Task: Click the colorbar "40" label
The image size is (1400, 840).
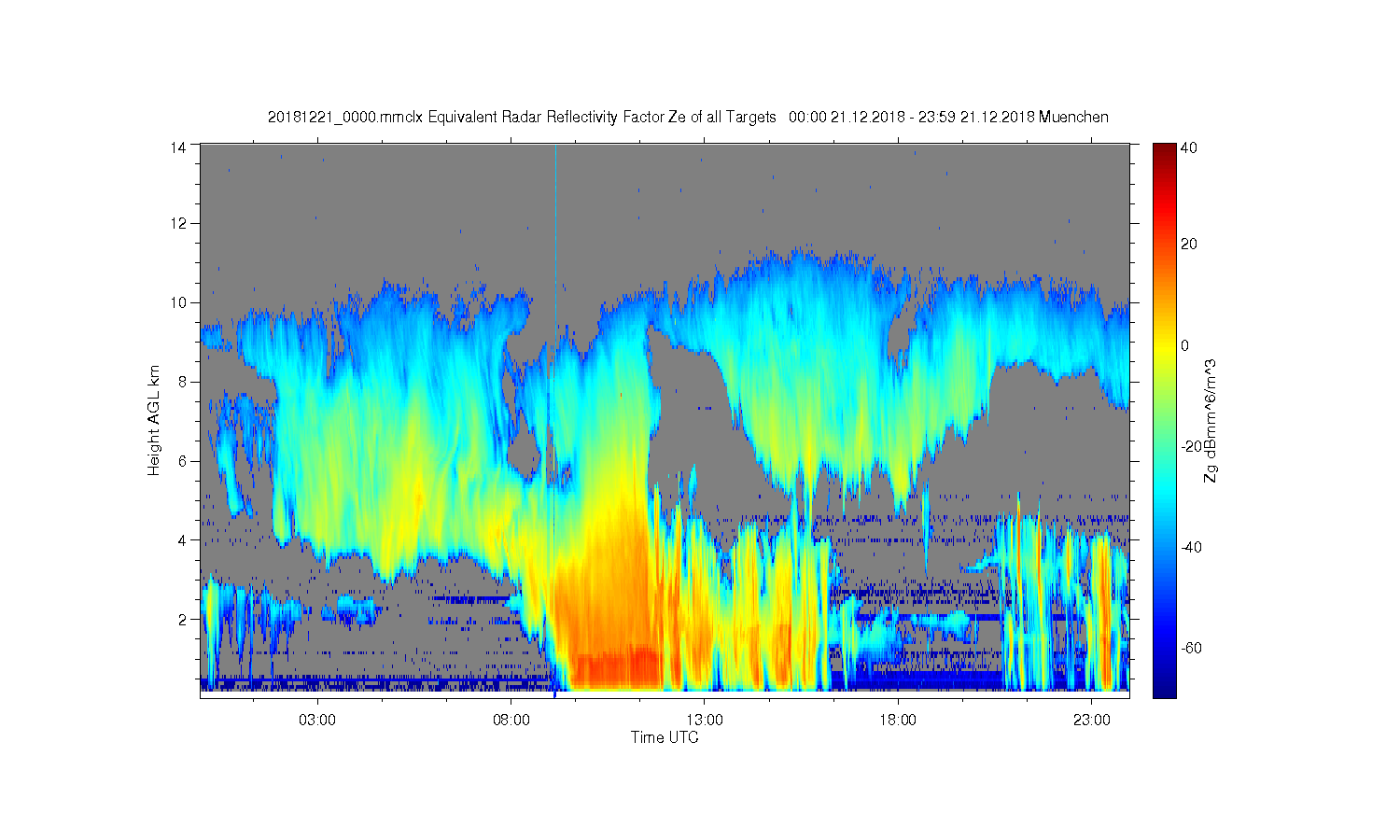Action: tap(1189, 147)
